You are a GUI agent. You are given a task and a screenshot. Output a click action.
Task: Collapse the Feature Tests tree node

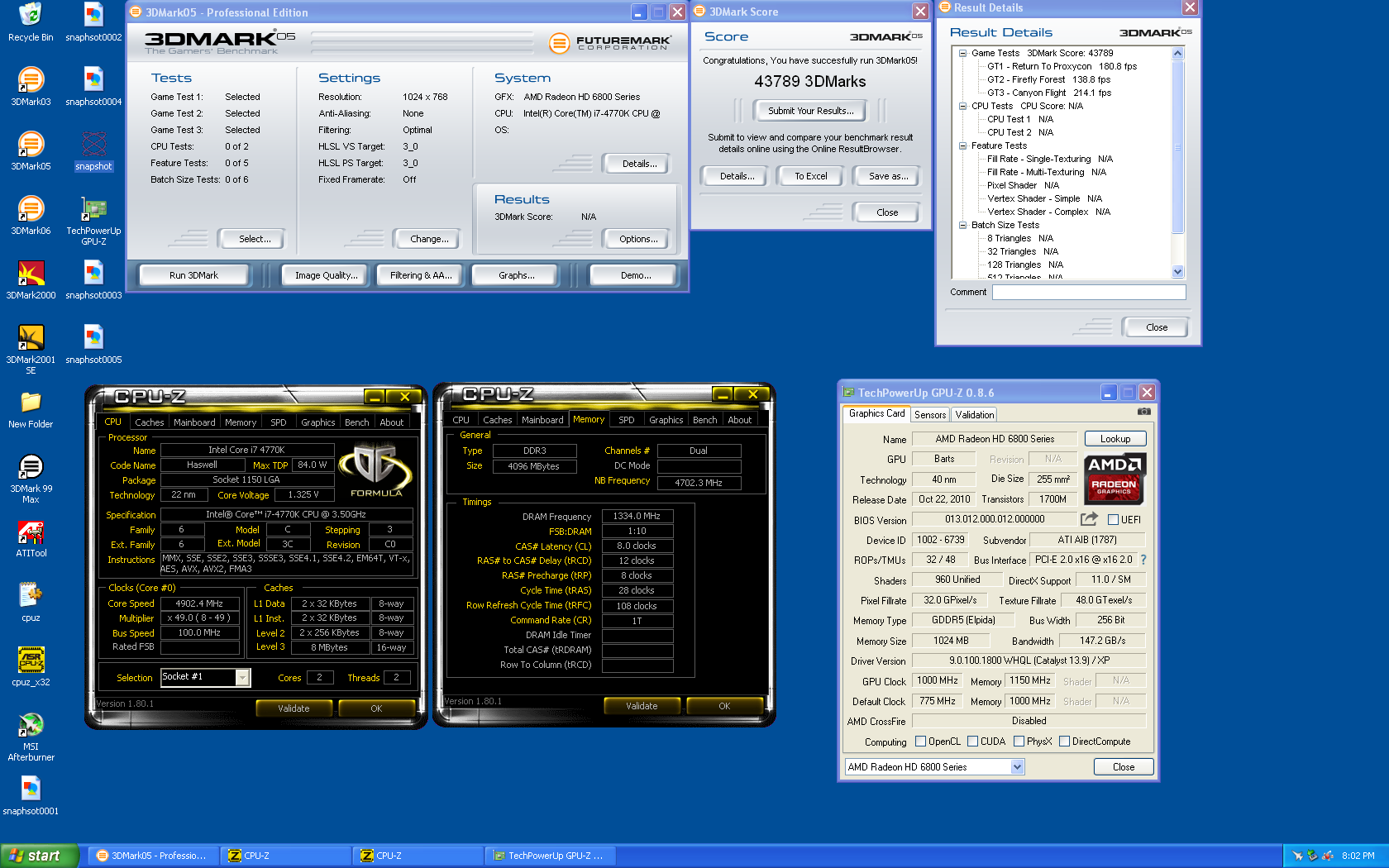[963, 145]
